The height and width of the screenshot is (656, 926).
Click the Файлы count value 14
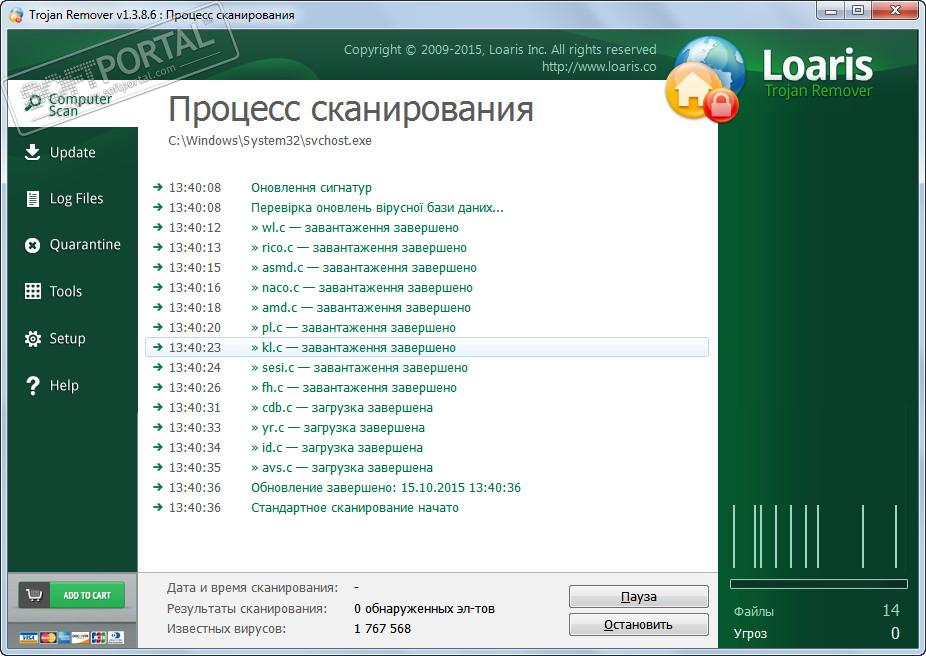(891, 611)
